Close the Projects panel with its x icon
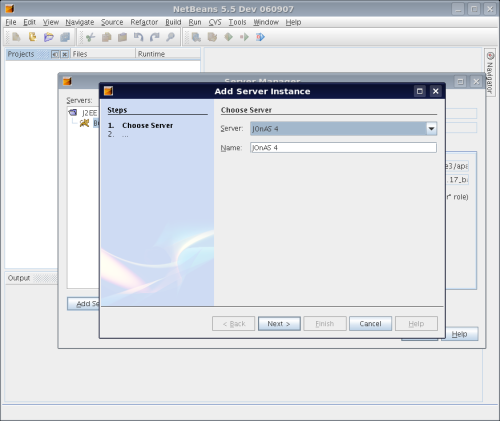500x421 pixels. (65, 54)
